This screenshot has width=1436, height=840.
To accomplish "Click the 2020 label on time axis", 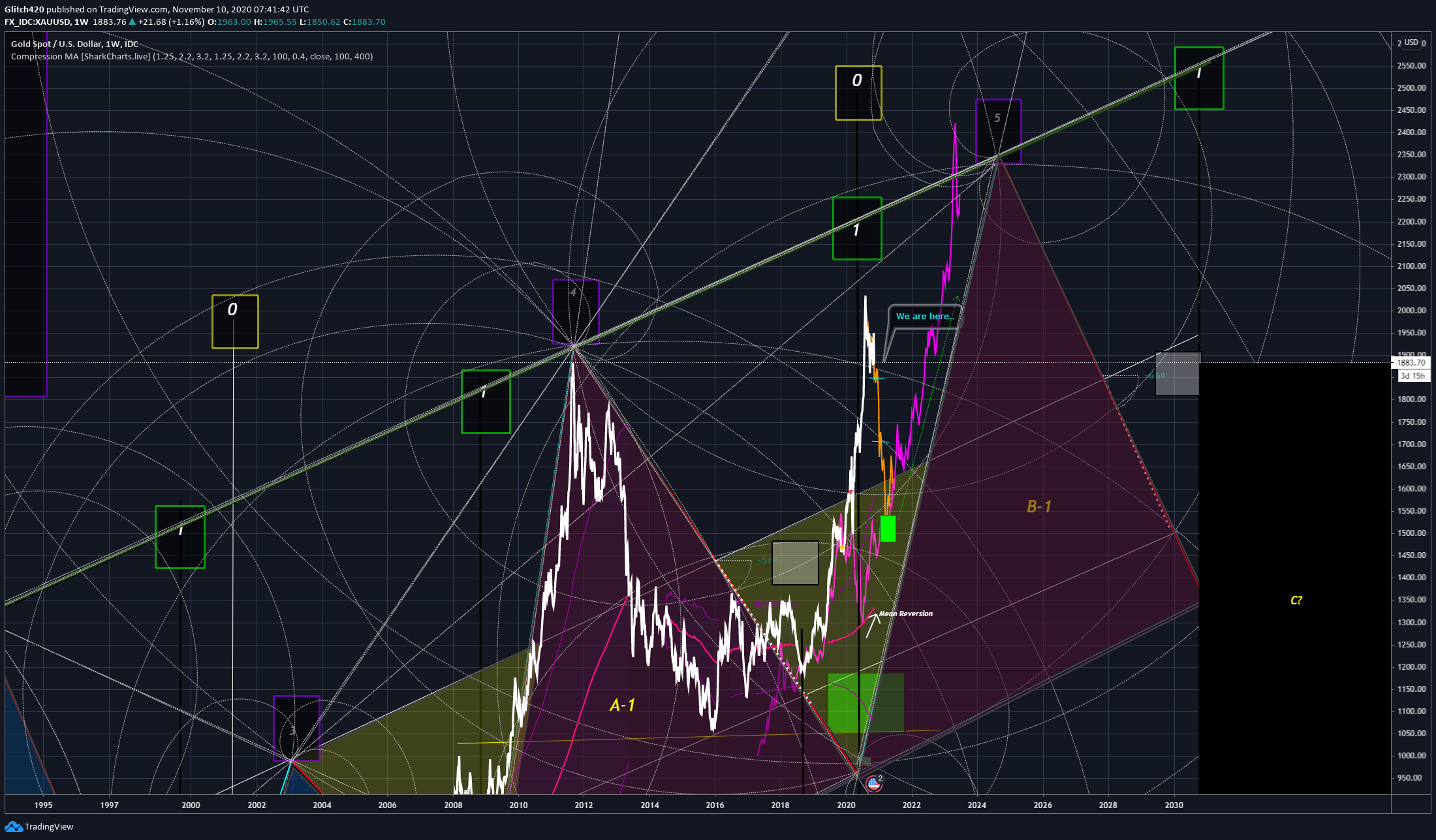I will click(846, 805).
